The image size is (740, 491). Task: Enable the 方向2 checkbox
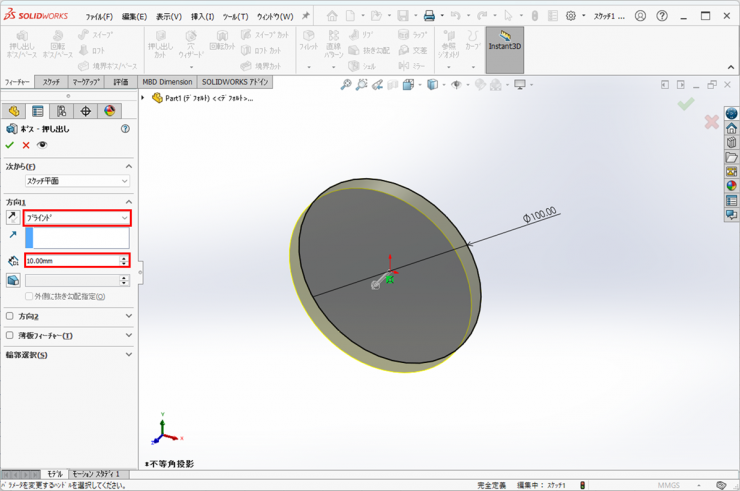(11, 316)
